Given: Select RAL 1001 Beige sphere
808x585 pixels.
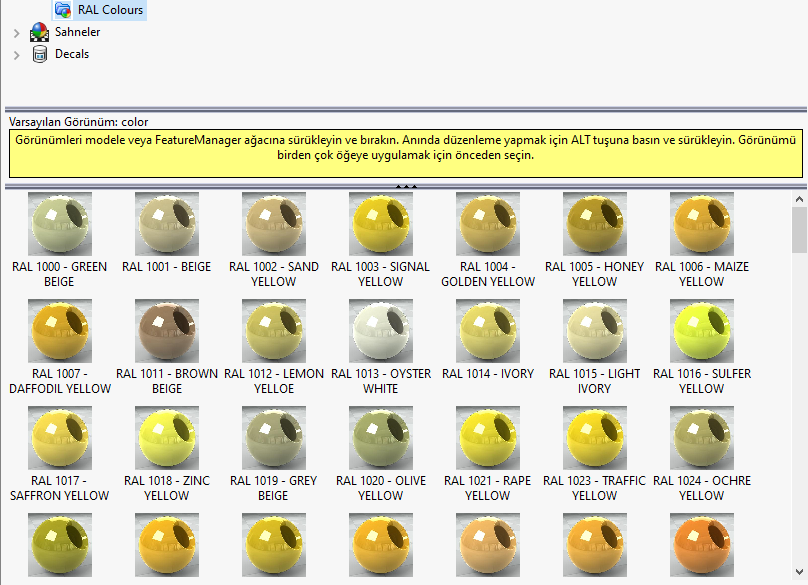Looking at the screenshot, I should coord(166,224).
